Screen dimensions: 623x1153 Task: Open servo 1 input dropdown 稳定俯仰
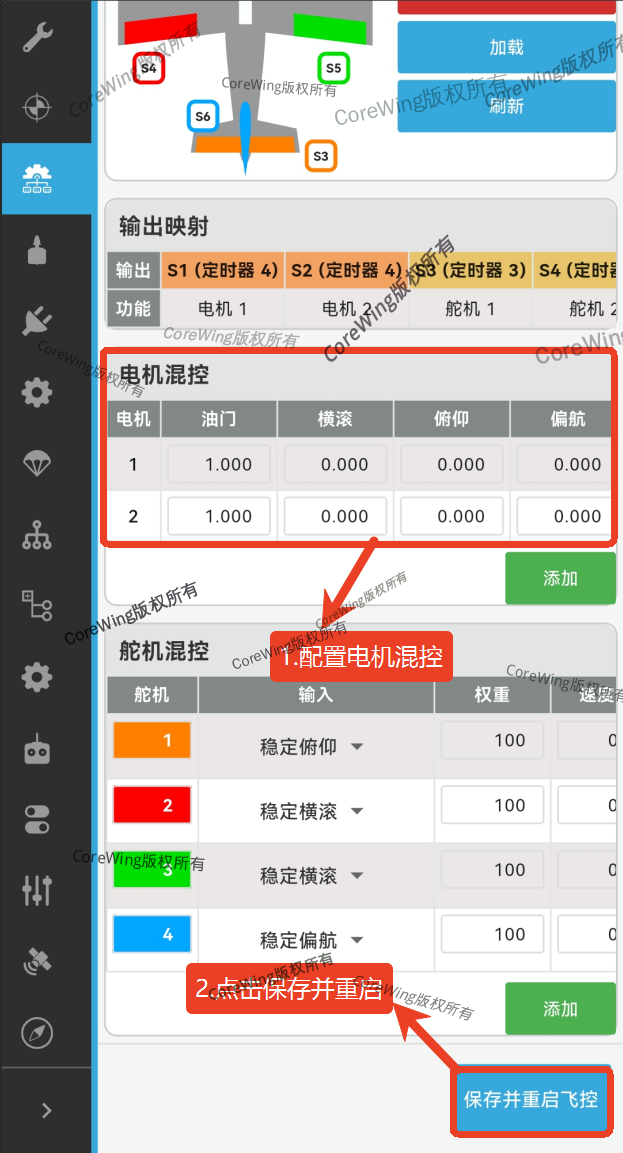pyautogui.click(x=311, y=747)
